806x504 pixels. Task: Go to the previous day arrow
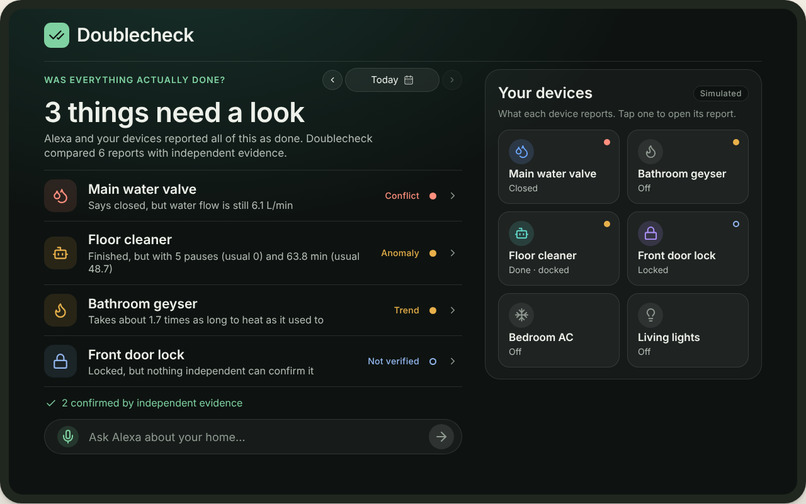tap(333, 80)
